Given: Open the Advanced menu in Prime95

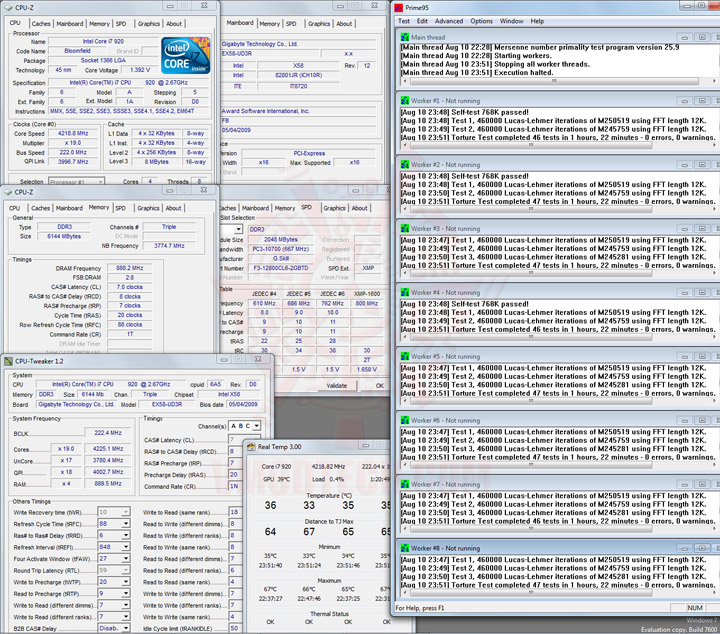Looking at the screenshot, I should click(x=449, y=21).
